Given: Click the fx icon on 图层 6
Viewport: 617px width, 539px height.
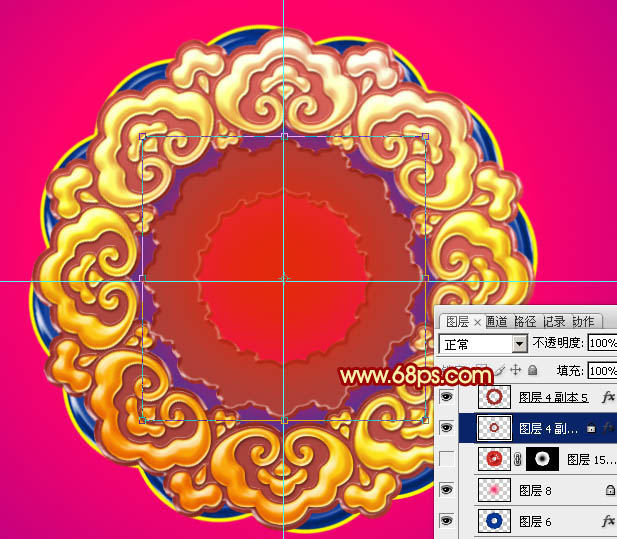Looking at the screenshot, I should [x=608, y=521].
